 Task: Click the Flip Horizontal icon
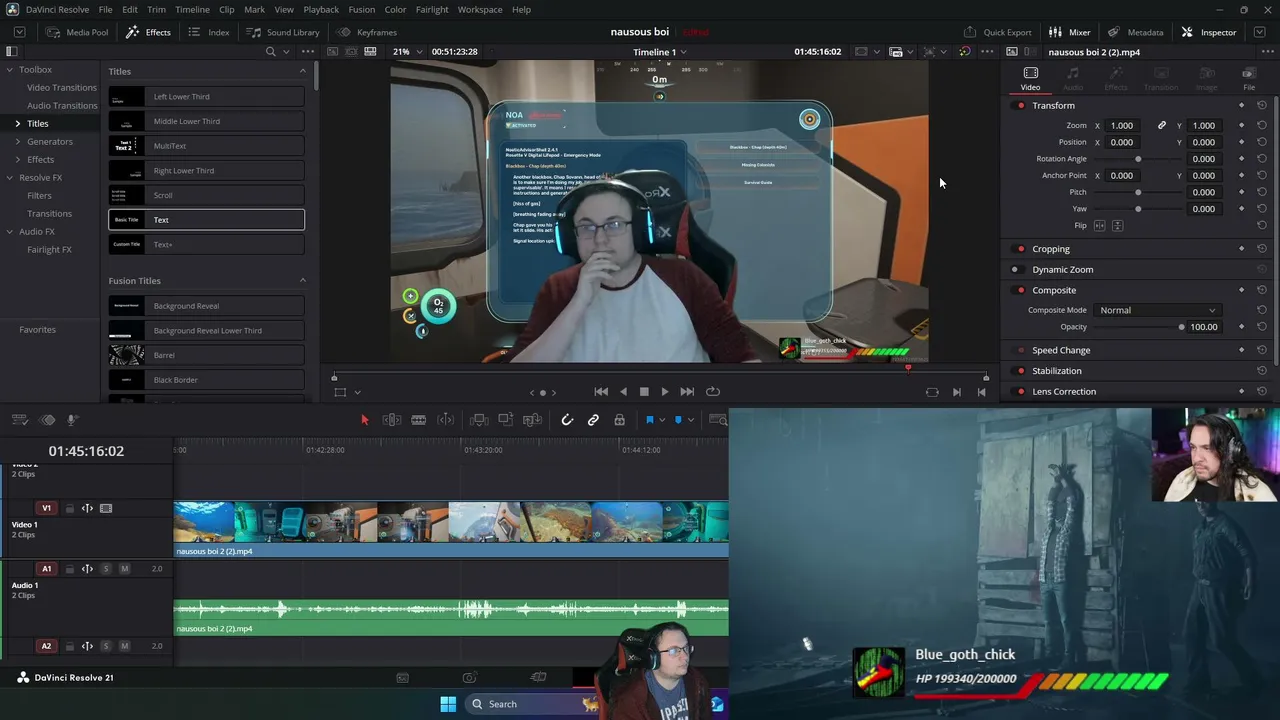(1100, 226)
